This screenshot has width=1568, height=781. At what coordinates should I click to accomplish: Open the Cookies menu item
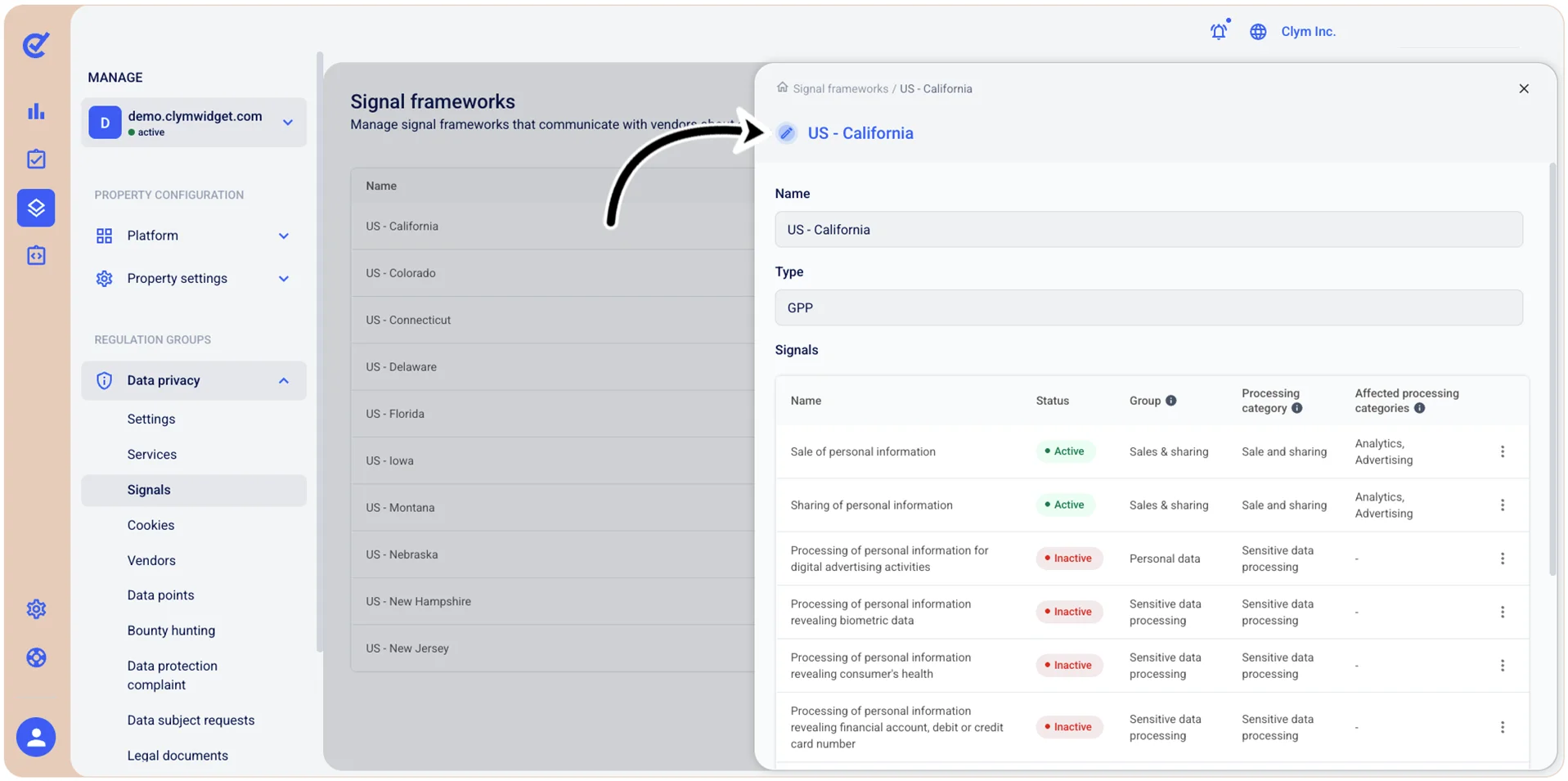pos(151,525)
